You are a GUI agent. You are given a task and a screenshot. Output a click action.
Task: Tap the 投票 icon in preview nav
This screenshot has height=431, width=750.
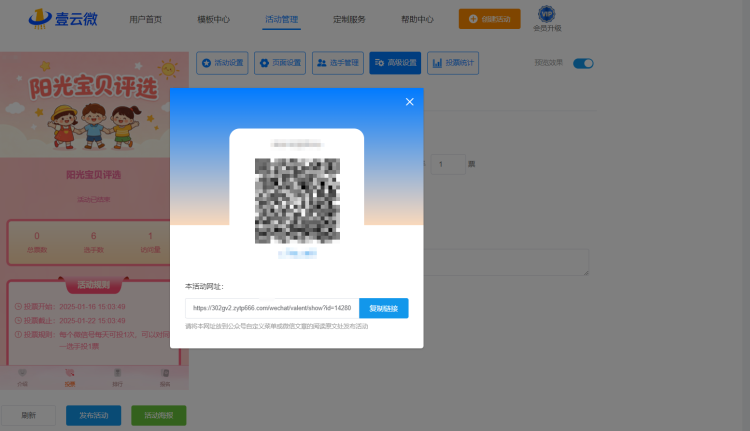pyautogui.click(x=70, y=377)
